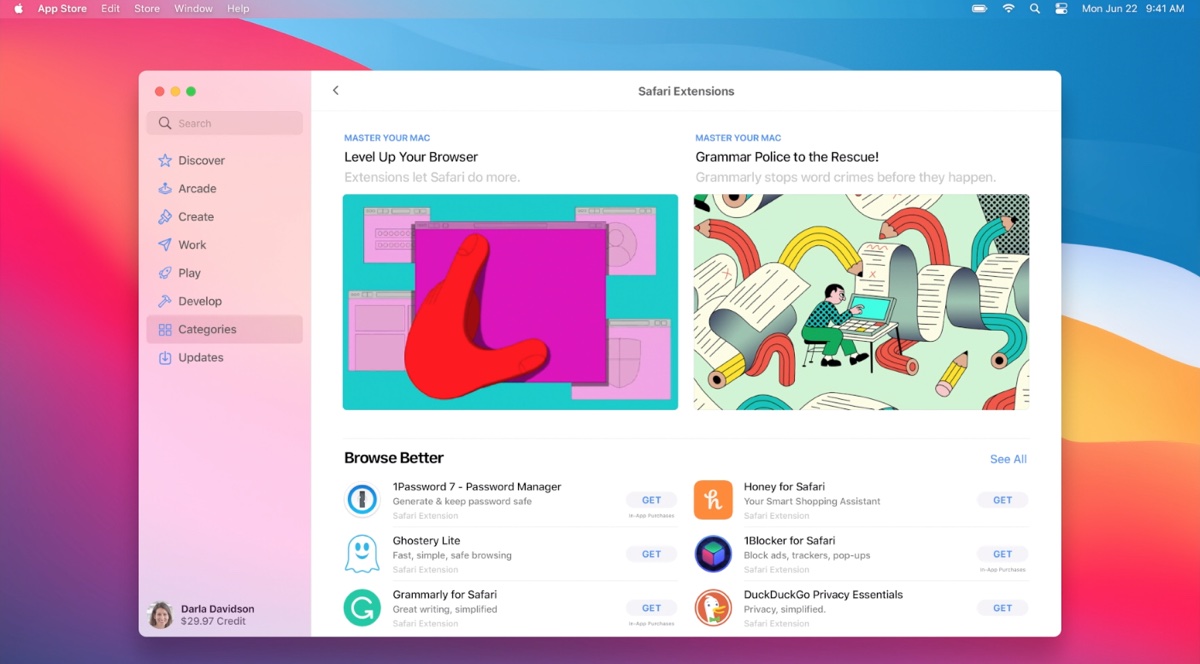Select the Create paintbrush icon
The image size is (1200, 664).
[x=165, y=216]
